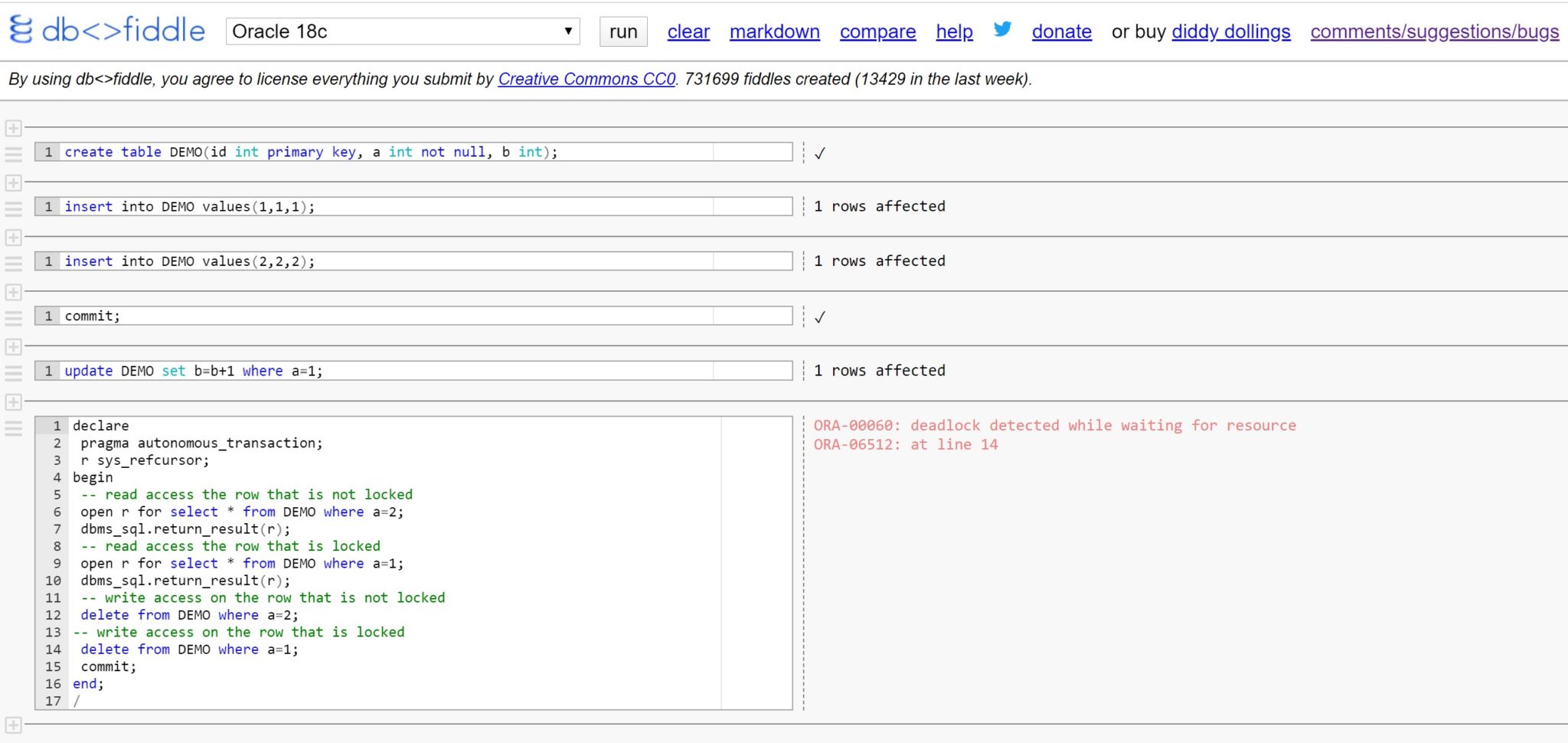Click plus icon above insert values(1,1,1) batch
The height and width of the screenshot is (743, 1568).
click(x=13, y=183)
